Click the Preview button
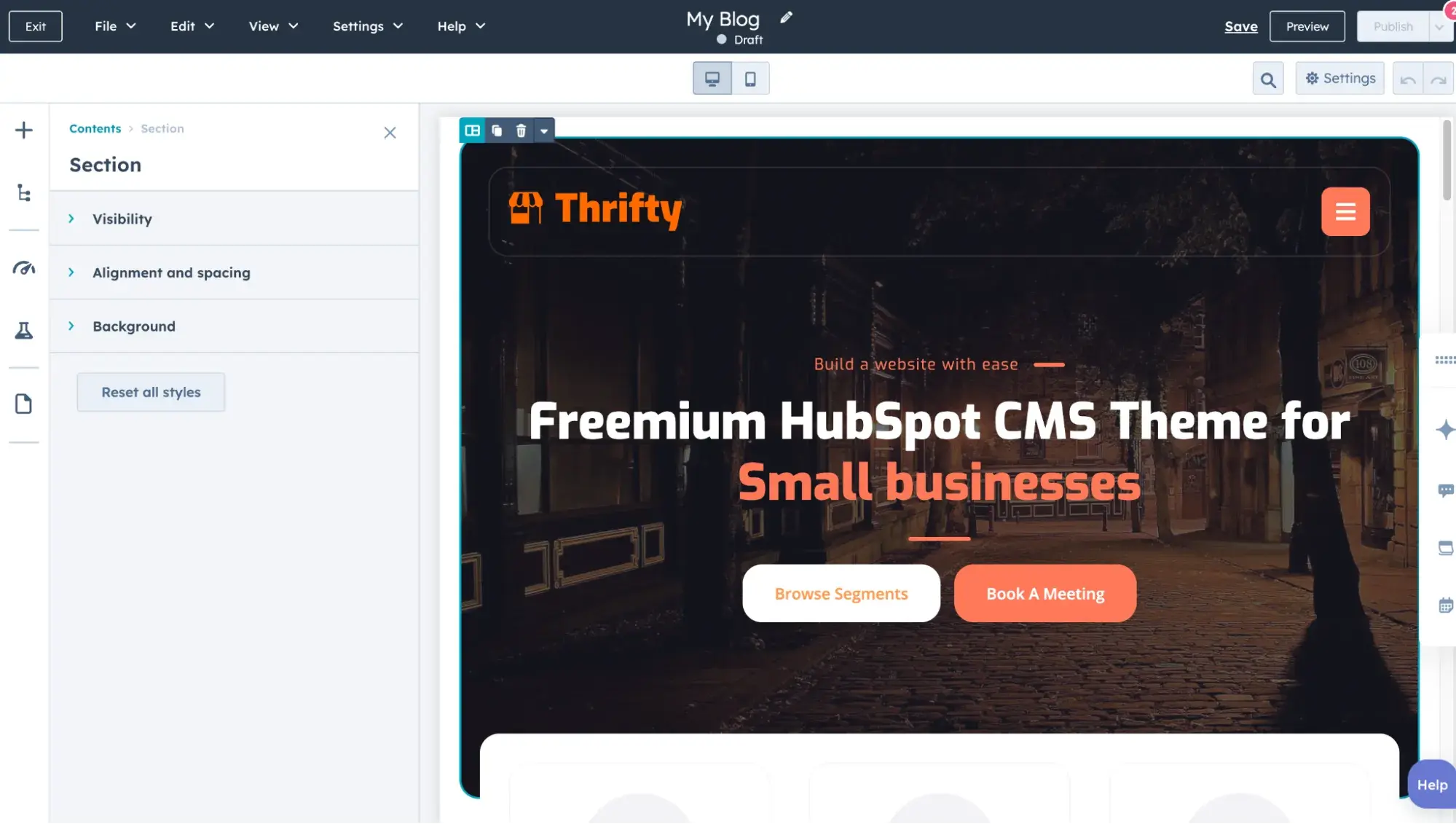The height and width of the screenshot is (824, 1456). point(1306,26)
